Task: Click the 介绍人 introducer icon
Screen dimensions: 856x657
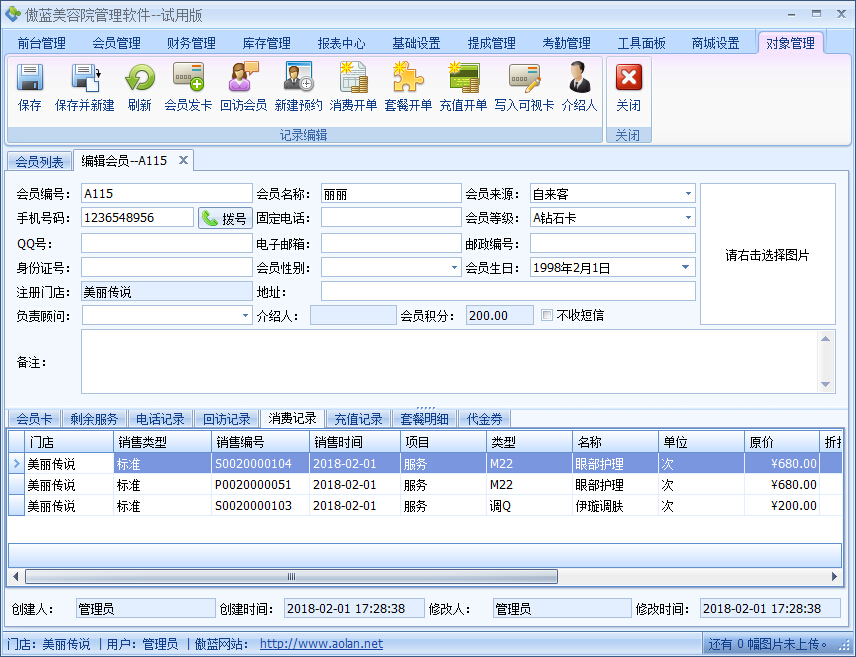Action: coord(577,85)
